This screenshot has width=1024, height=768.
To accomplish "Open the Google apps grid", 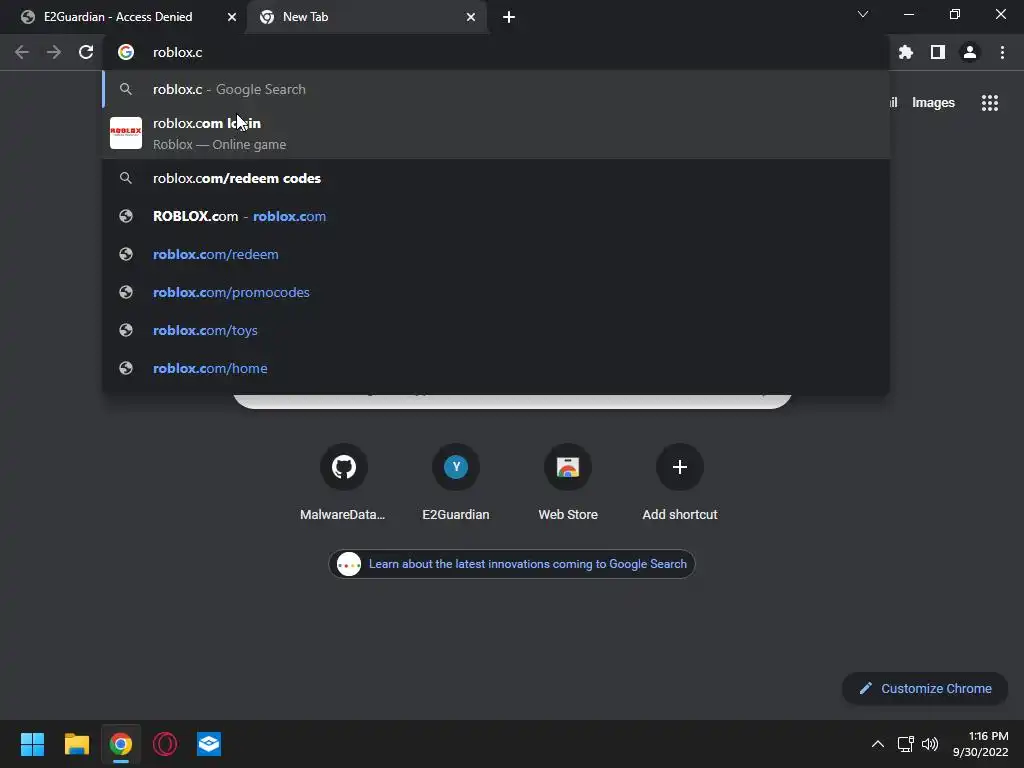I will coord(990,103).
